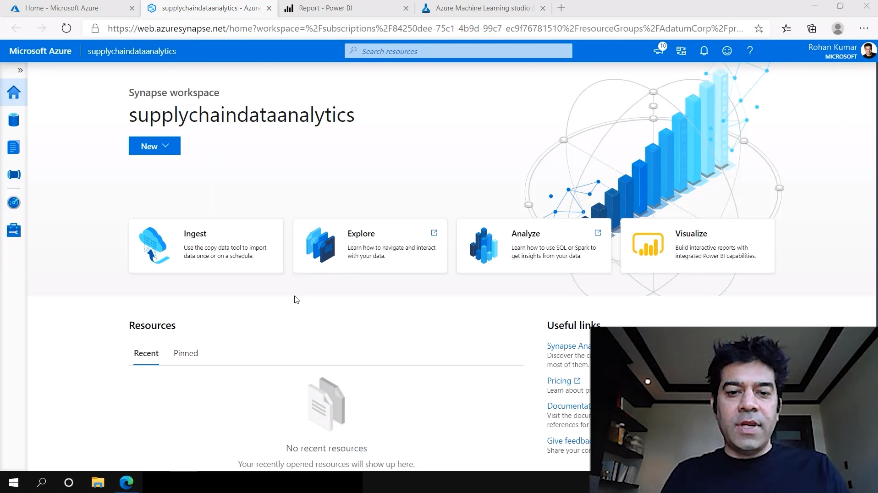Open browser profile avatar icon
878x493 pixels.
[x=837, y=28]
